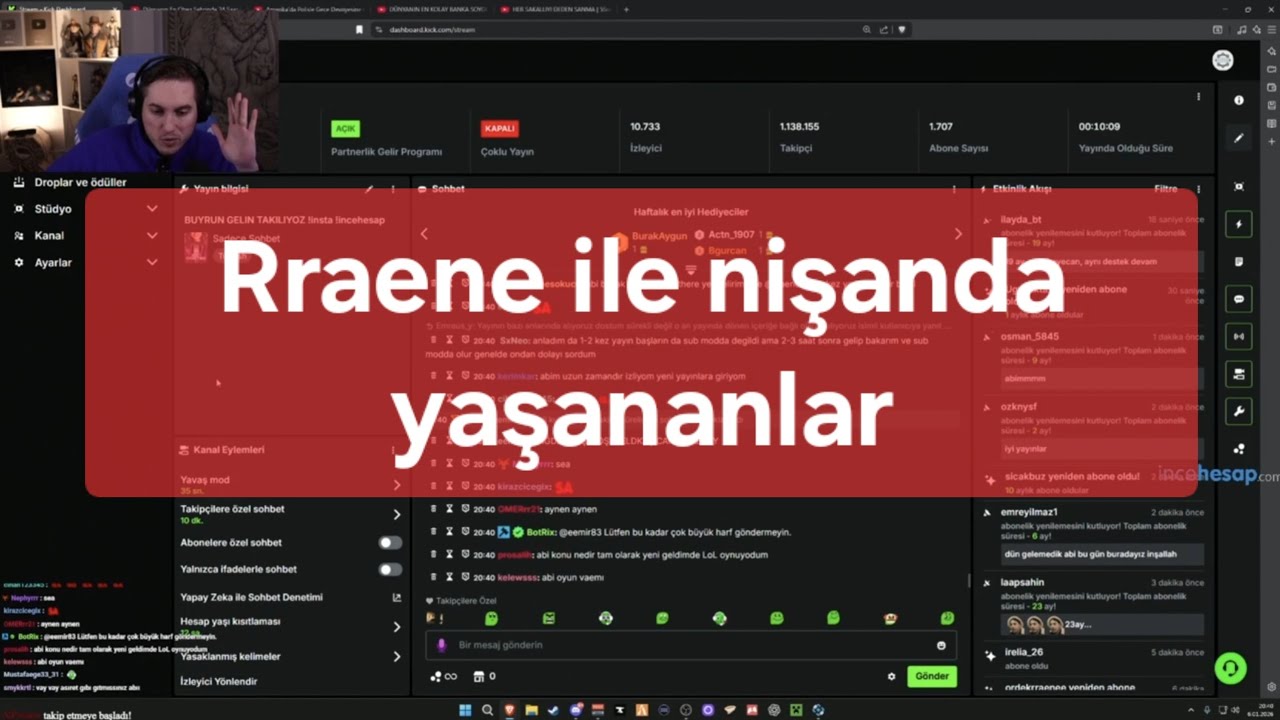Toggle Yalnızca ifadelerle sohbet switch
The width and height of the screenshot is (1280, 720).
[390, 569]
